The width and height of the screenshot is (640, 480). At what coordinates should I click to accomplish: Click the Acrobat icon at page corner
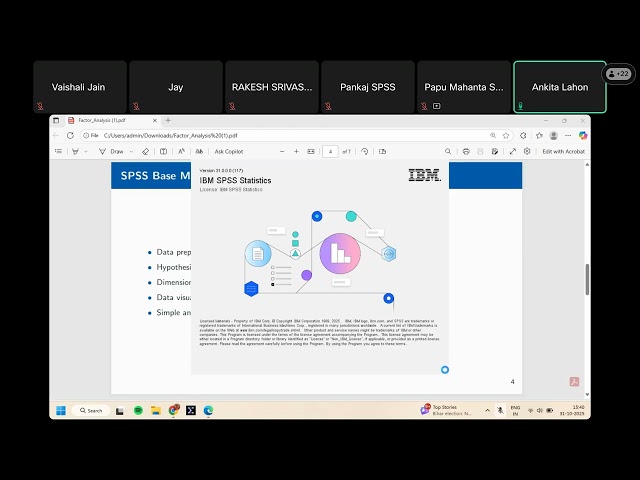coord(574,382)
